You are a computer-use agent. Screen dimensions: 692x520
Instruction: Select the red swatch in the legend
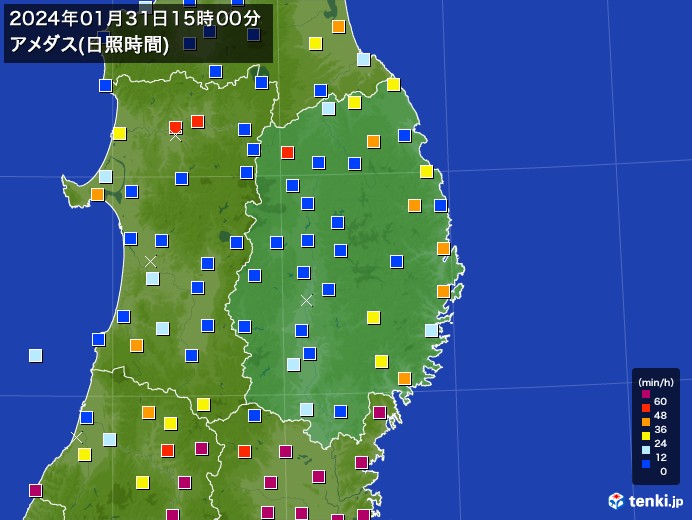(646, 408)
